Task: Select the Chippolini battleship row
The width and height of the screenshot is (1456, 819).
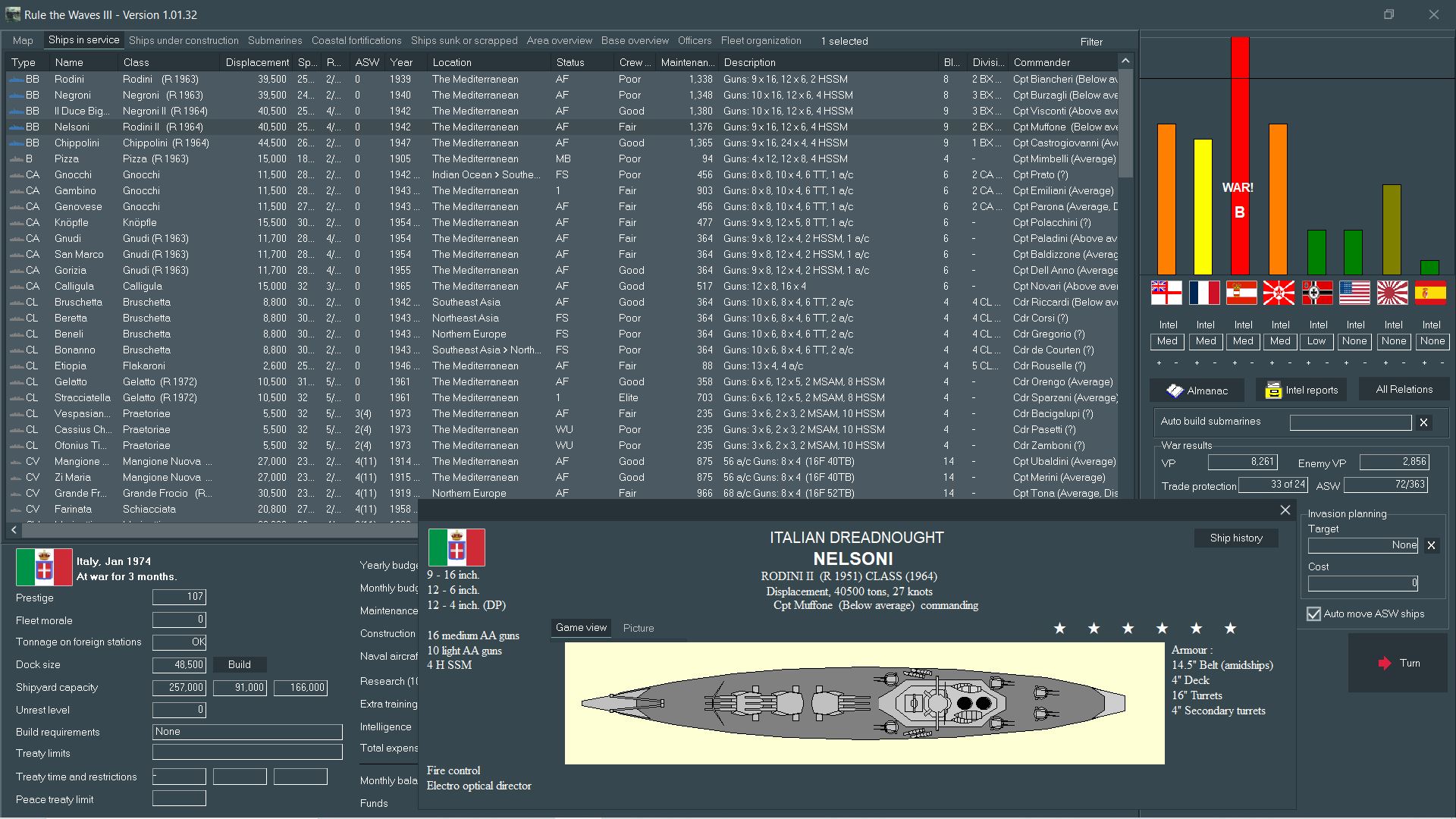Action: pos(76,143)
